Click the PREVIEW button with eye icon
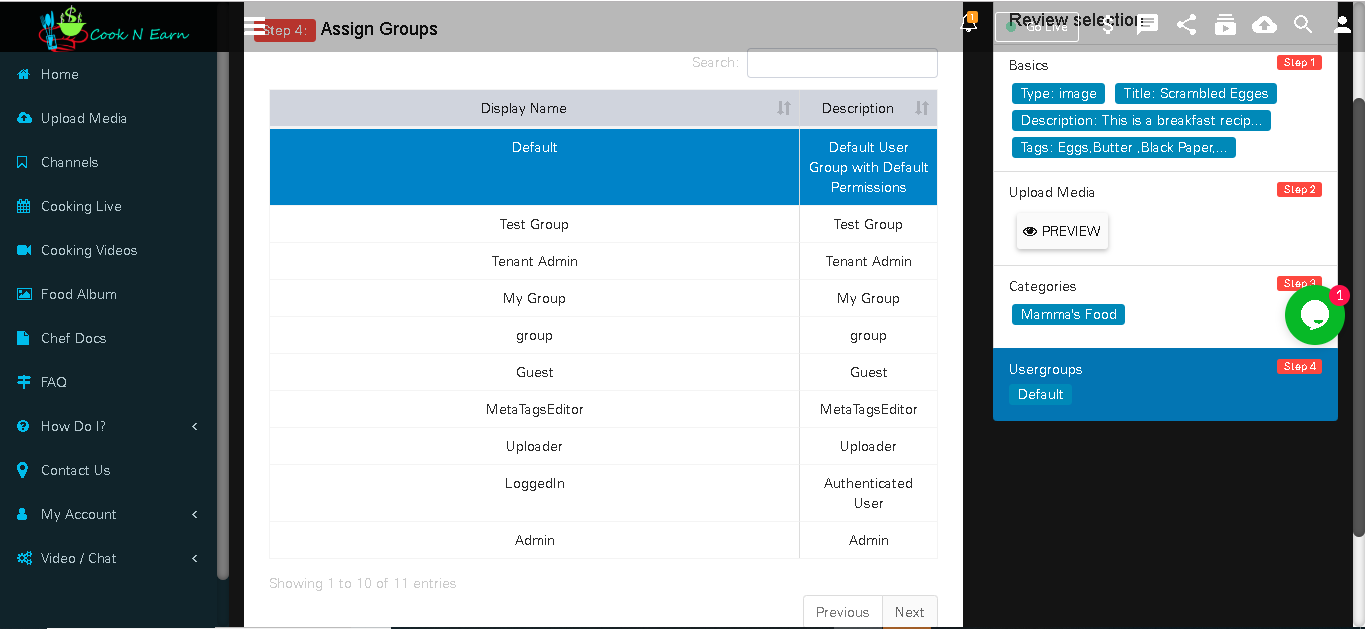This screenshot has height=629, width=1365. point(1062,231)
